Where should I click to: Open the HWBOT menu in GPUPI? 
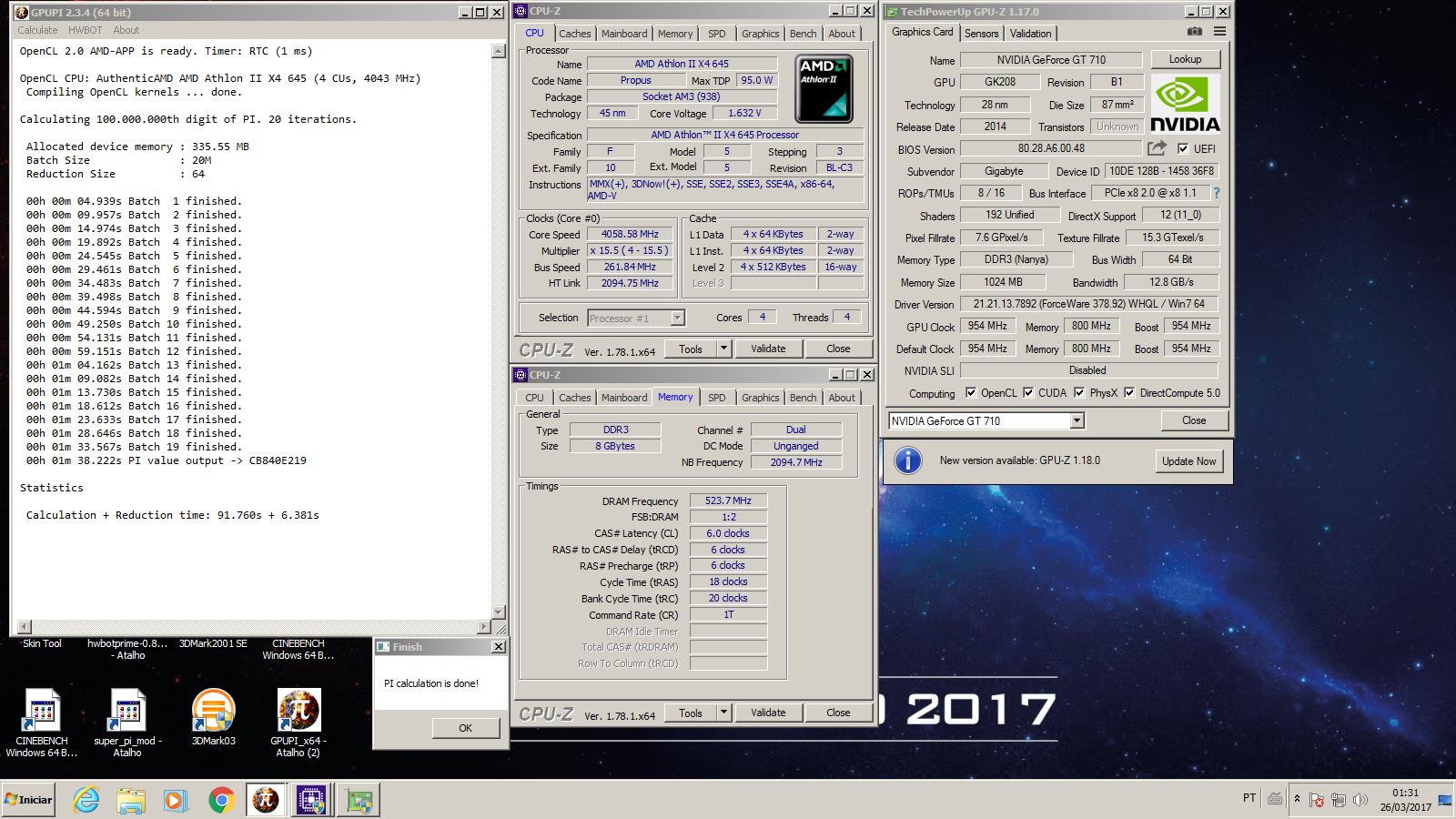coord(86,30)
